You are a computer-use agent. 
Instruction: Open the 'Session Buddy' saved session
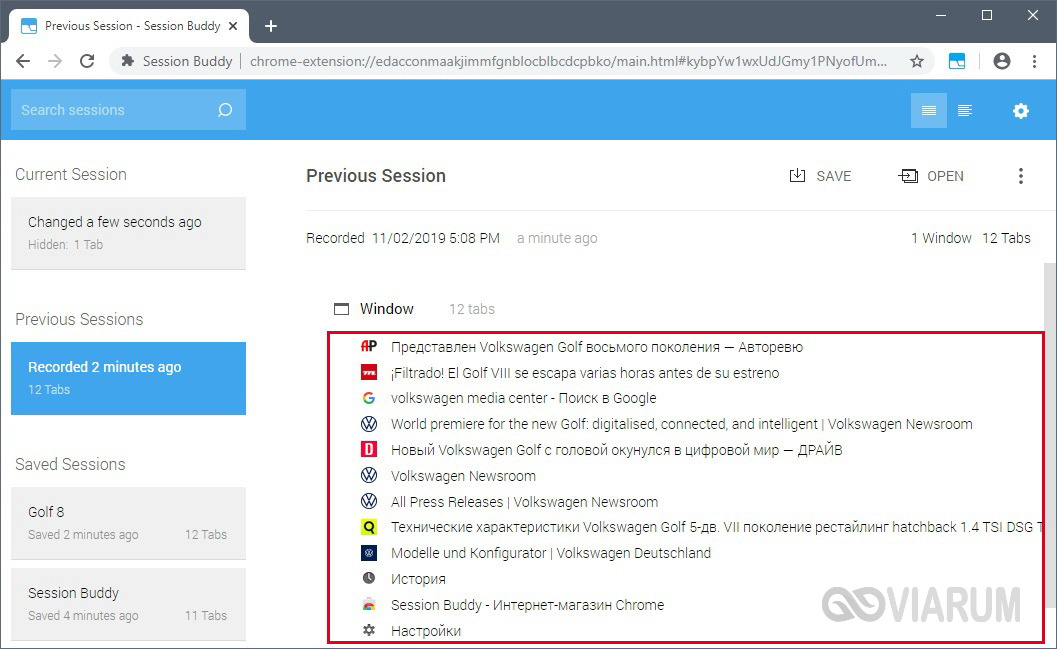click(x=128, y=604)
